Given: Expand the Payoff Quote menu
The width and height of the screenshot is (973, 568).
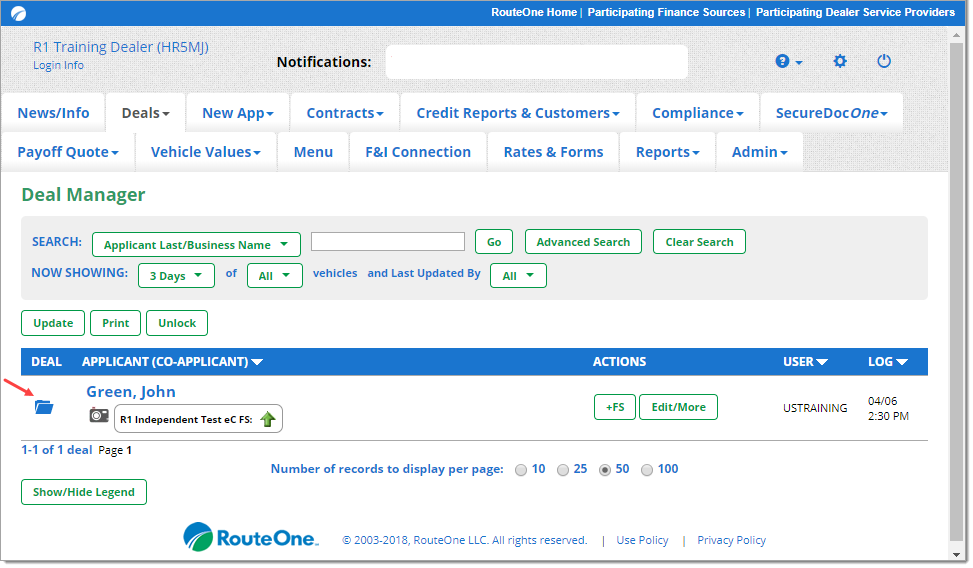Looking at the screenshot, I should (x=68, y=152).
